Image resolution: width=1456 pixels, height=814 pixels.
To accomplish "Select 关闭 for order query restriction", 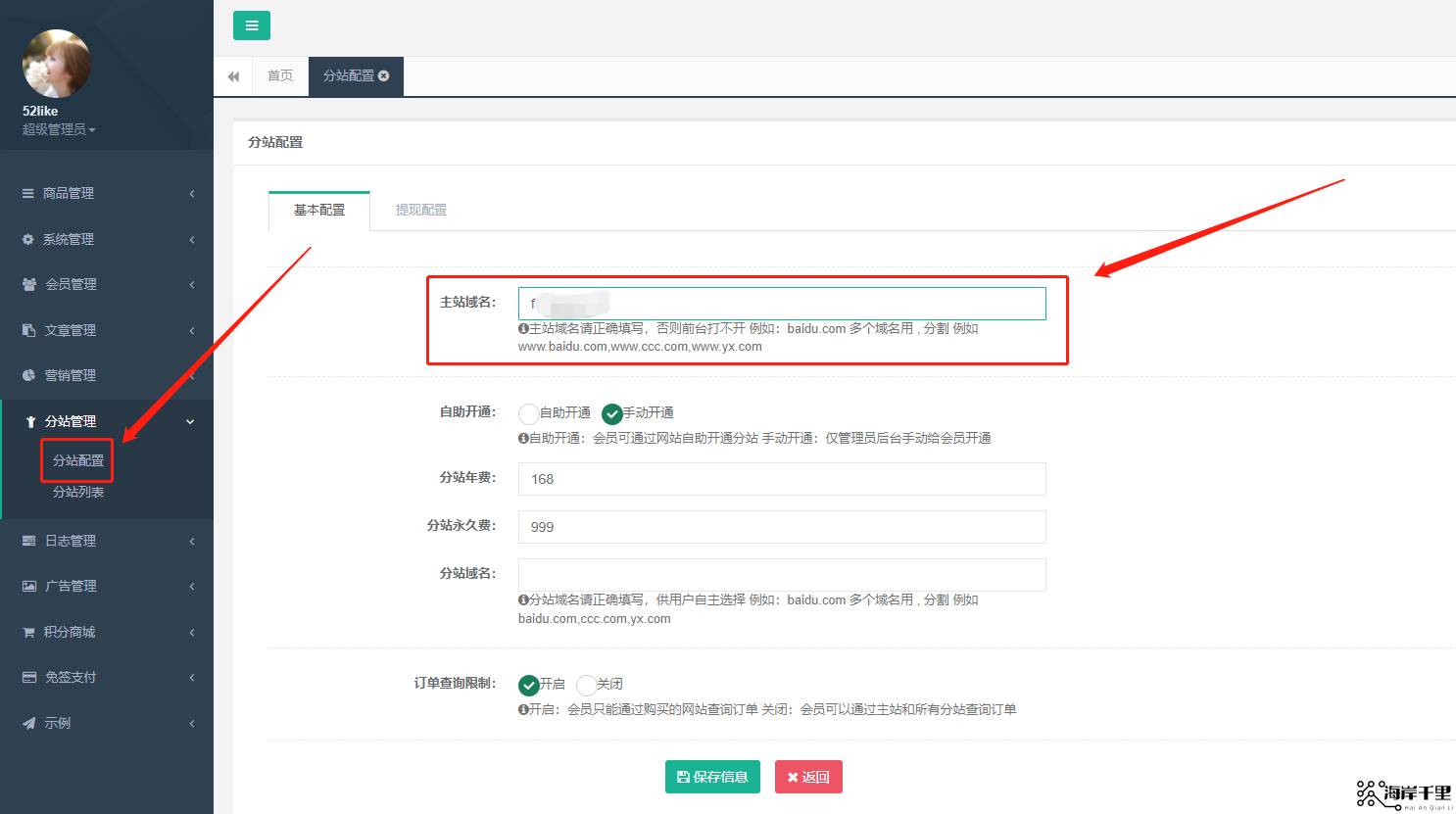I will click(x=586, y=685).
